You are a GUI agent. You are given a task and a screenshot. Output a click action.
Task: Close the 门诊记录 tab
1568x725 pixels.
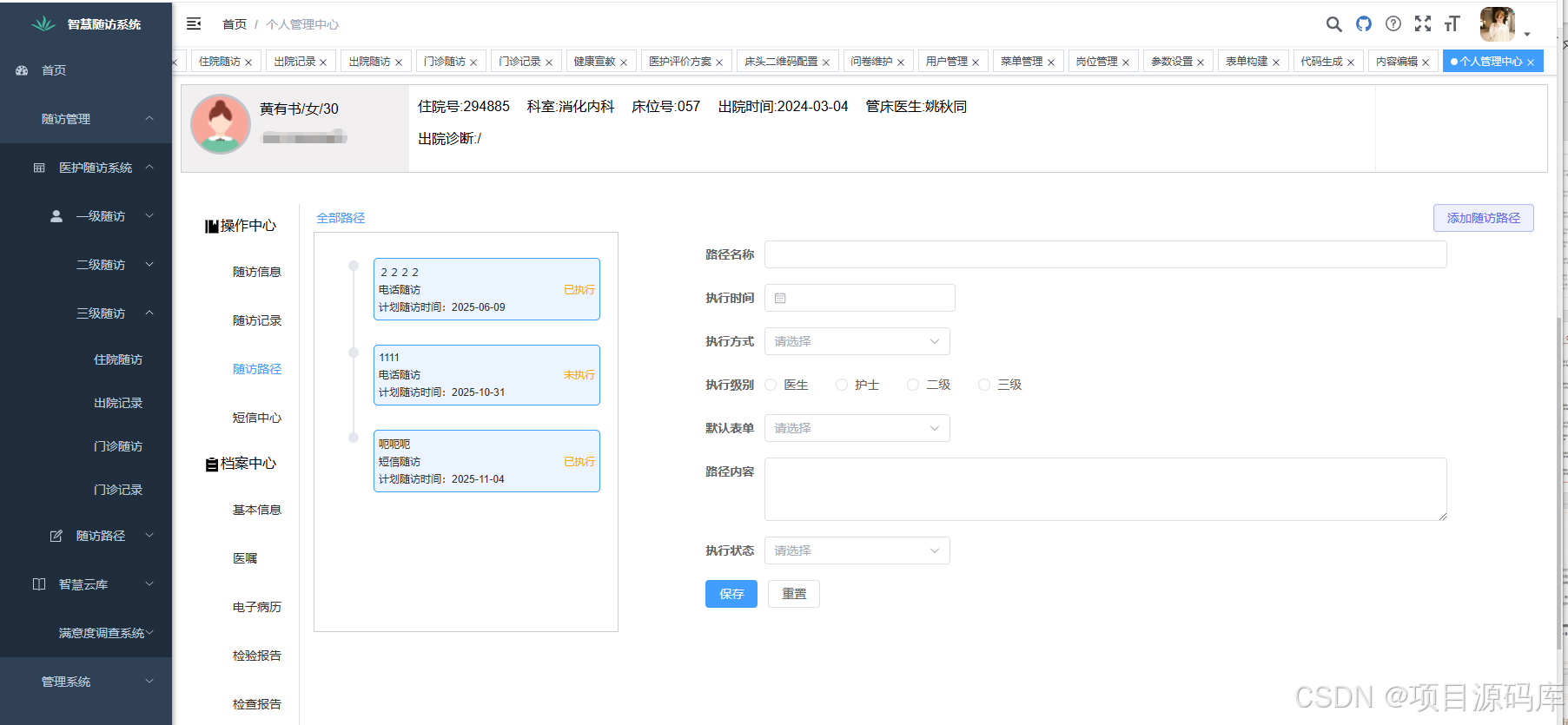tap(549, 63)
